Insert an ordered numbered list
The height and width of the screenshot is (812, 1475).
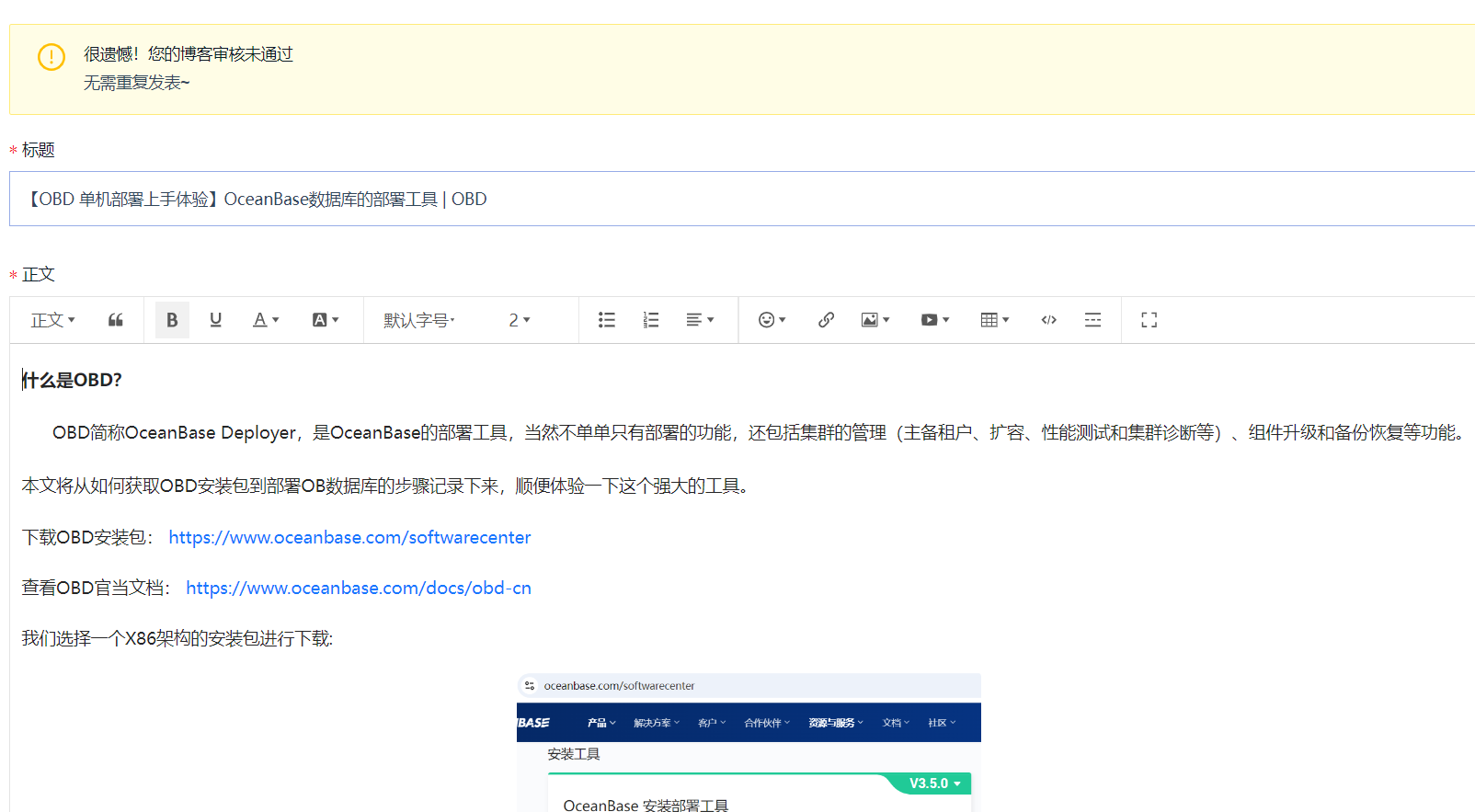point(651,320)
